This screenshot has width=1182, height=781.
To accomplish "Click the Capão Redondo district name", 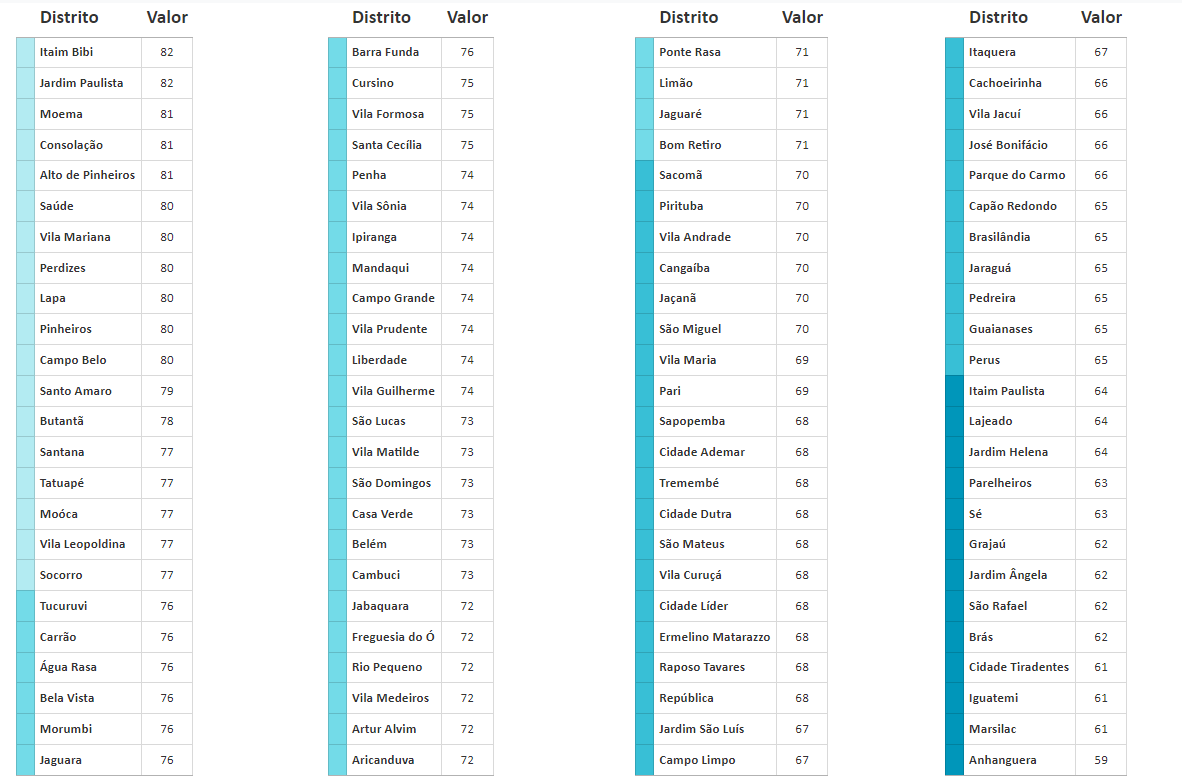I will click(x=1013, y=206).
